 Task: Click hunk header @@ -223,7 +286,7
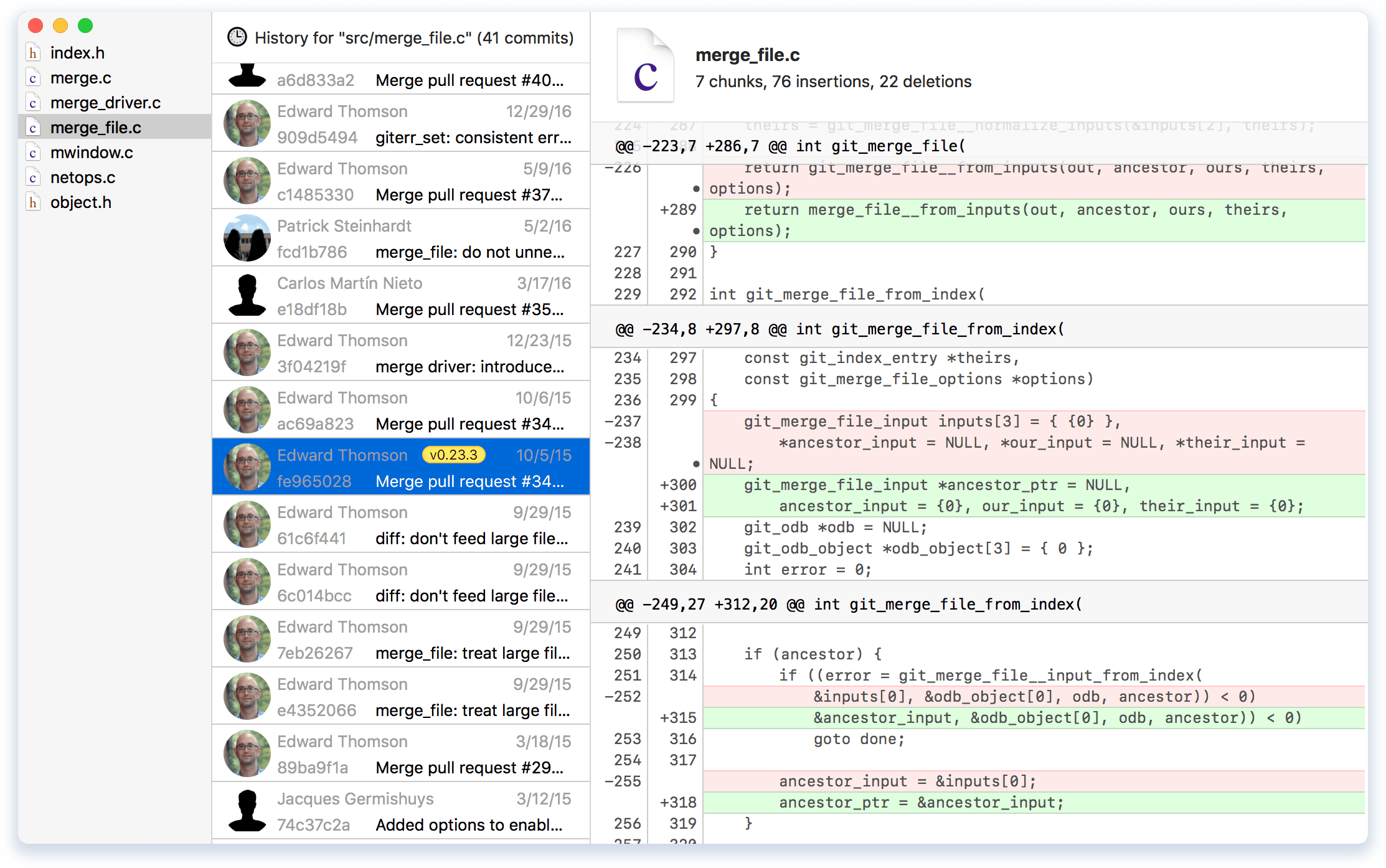click(790, 146)
